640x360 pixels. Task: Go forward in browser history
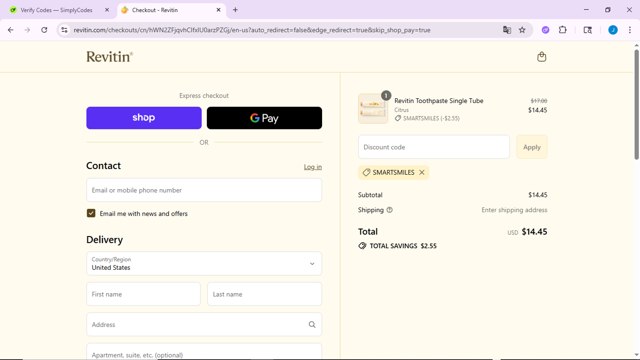tap(27, 30)
